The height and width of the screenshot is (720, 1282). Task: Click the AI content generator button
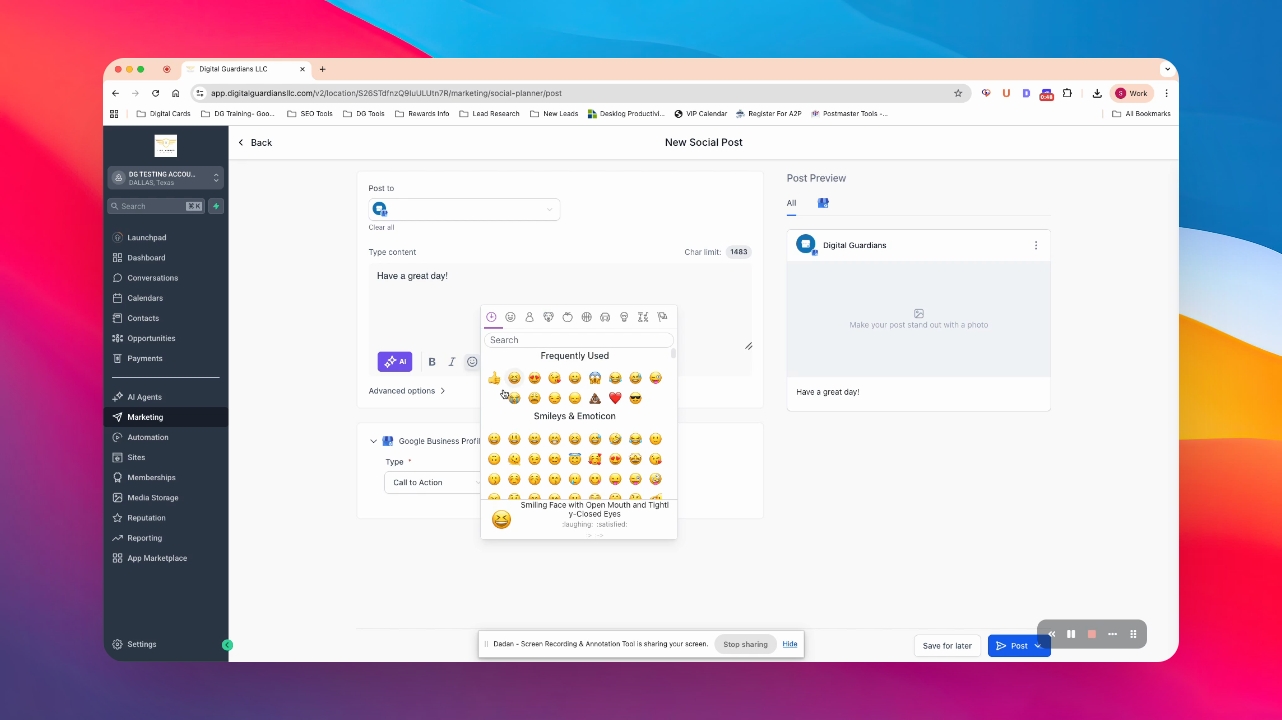[x=395, y=362]
